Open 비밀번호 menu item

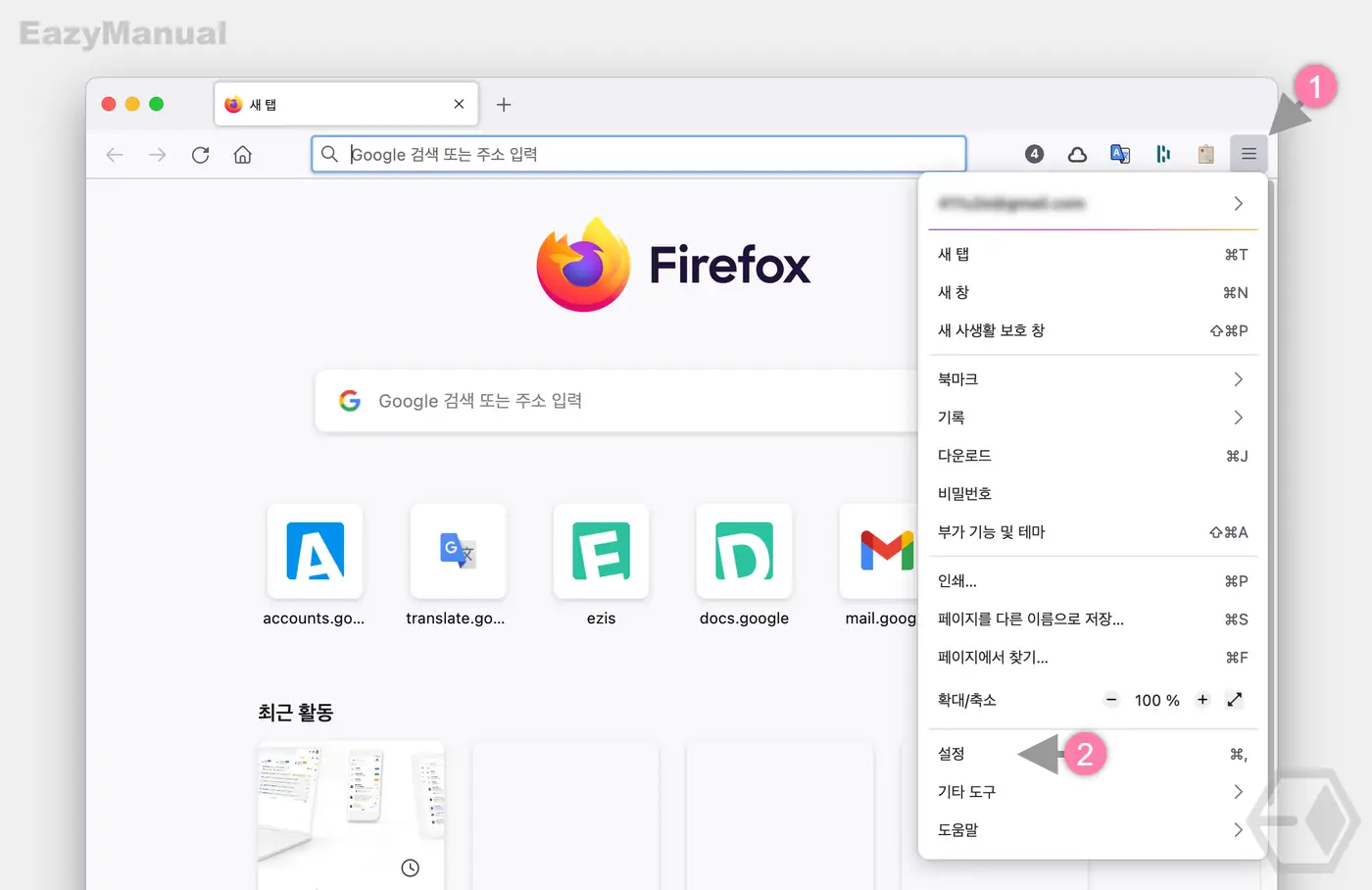1092,494
